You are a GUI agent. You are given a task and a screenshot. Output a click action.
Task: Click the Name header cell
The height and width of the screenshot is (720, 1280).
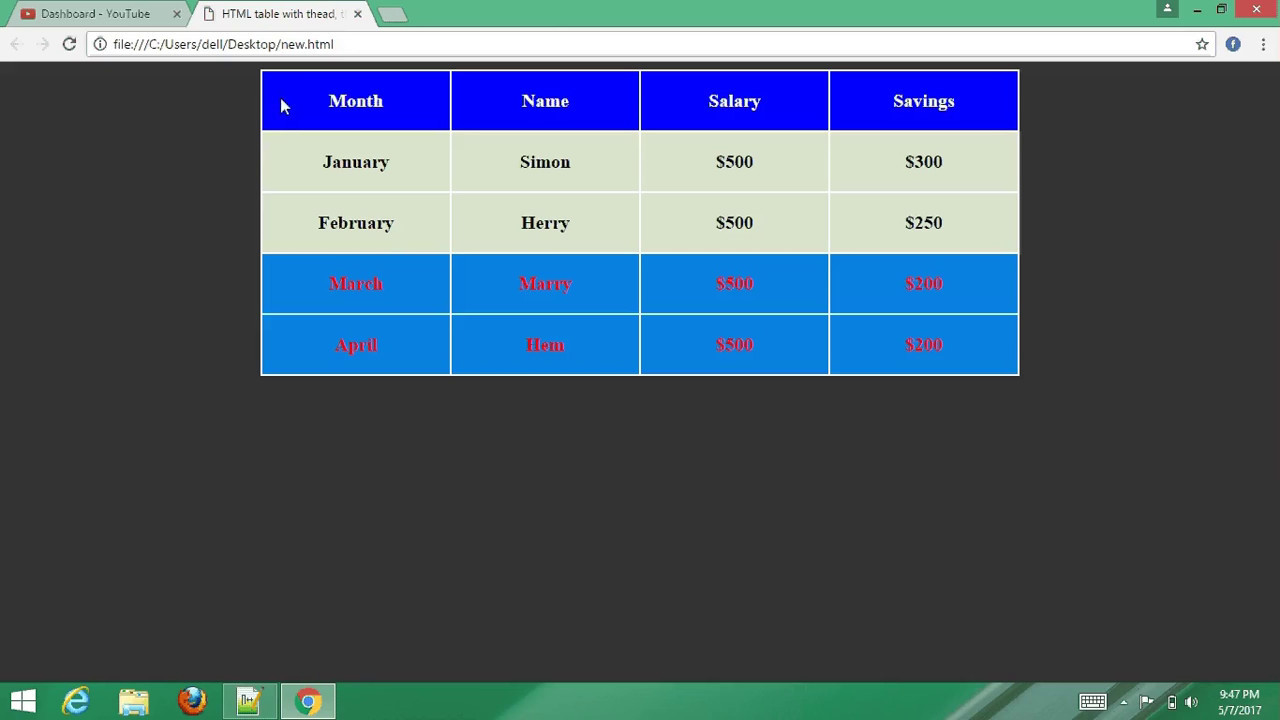click(545, 101)
